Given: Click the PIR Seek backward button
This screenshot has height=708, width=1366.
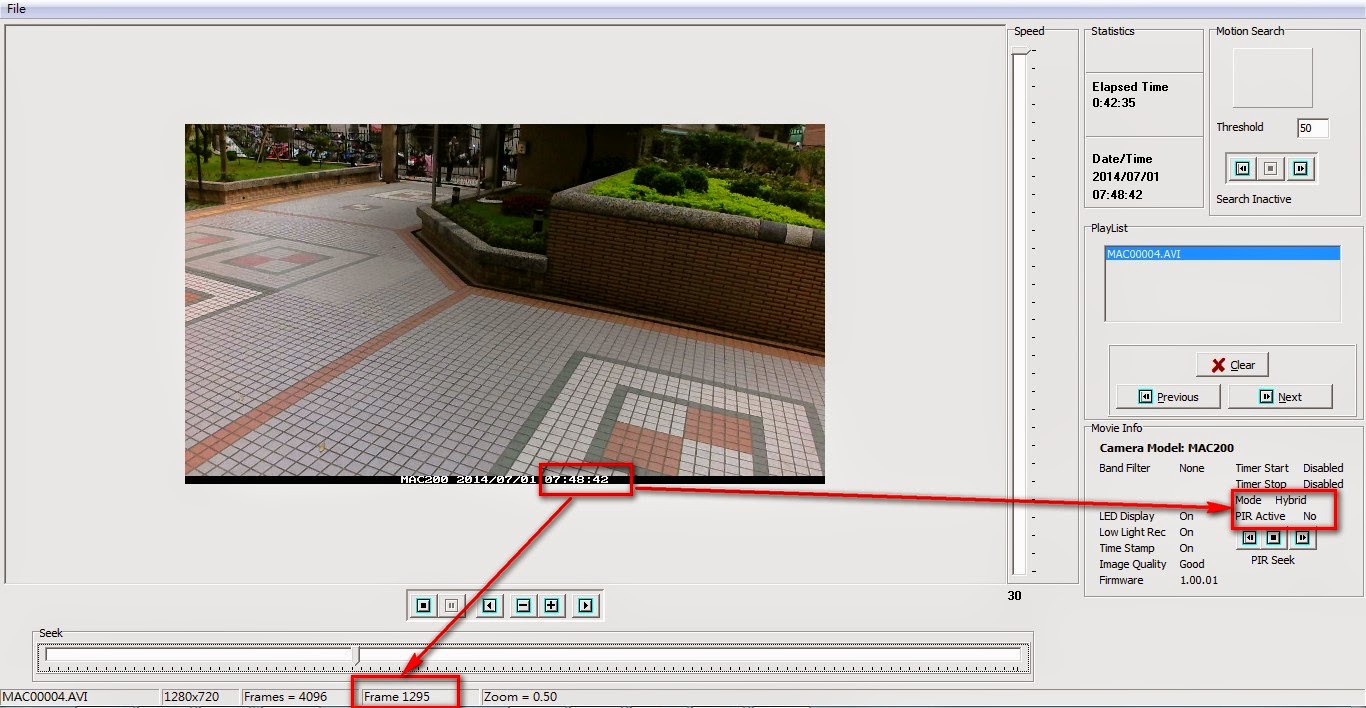Looking at the screenshot, I should tap(1249, 537).
